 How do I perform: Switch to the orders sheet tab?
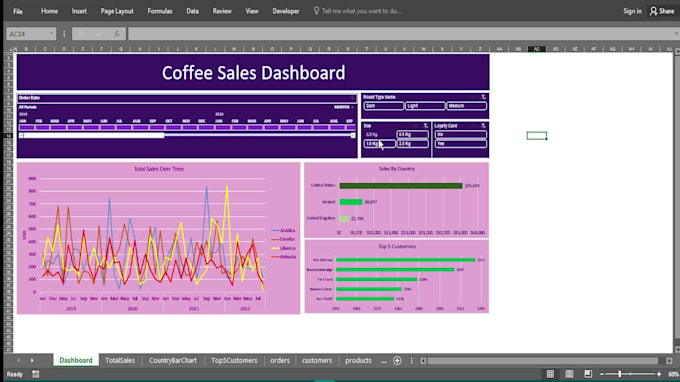click(280, 360)
